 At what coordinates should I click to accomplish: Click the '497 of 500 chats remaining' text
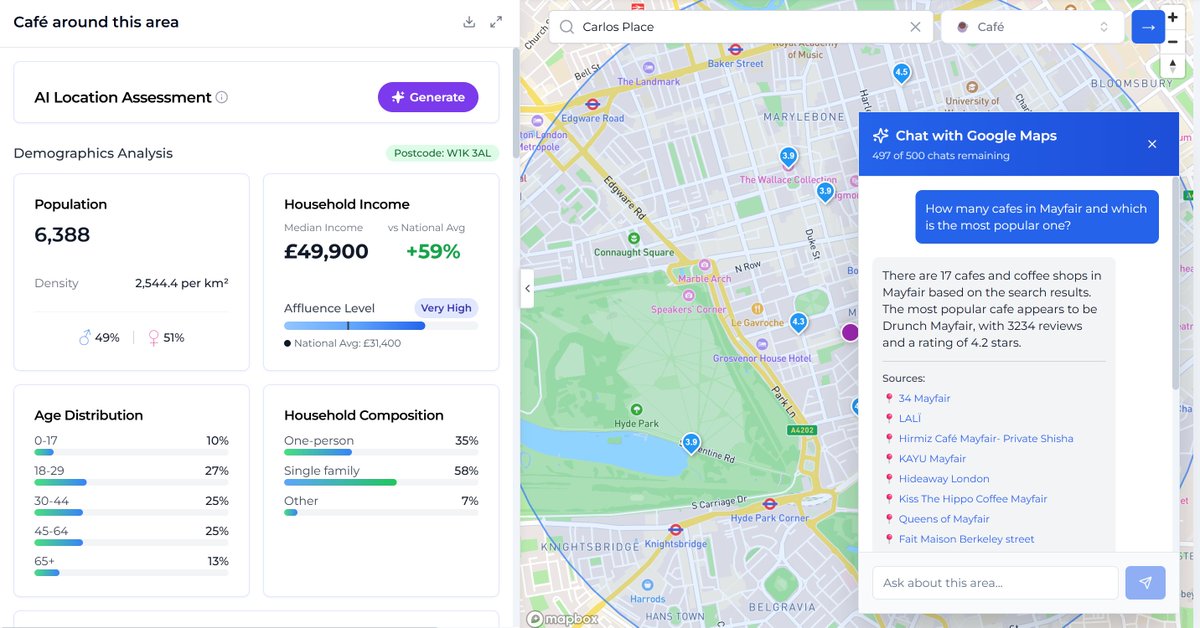[941, 156]
